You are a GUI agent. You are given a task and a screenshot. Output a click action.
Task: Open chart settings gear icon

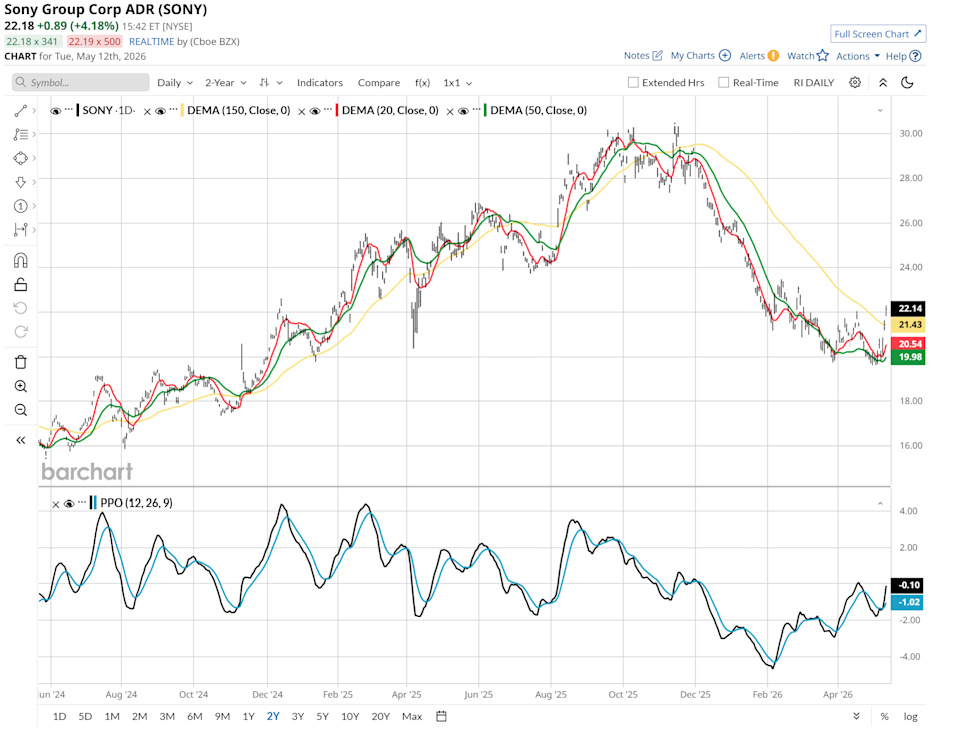coord(855,83)
